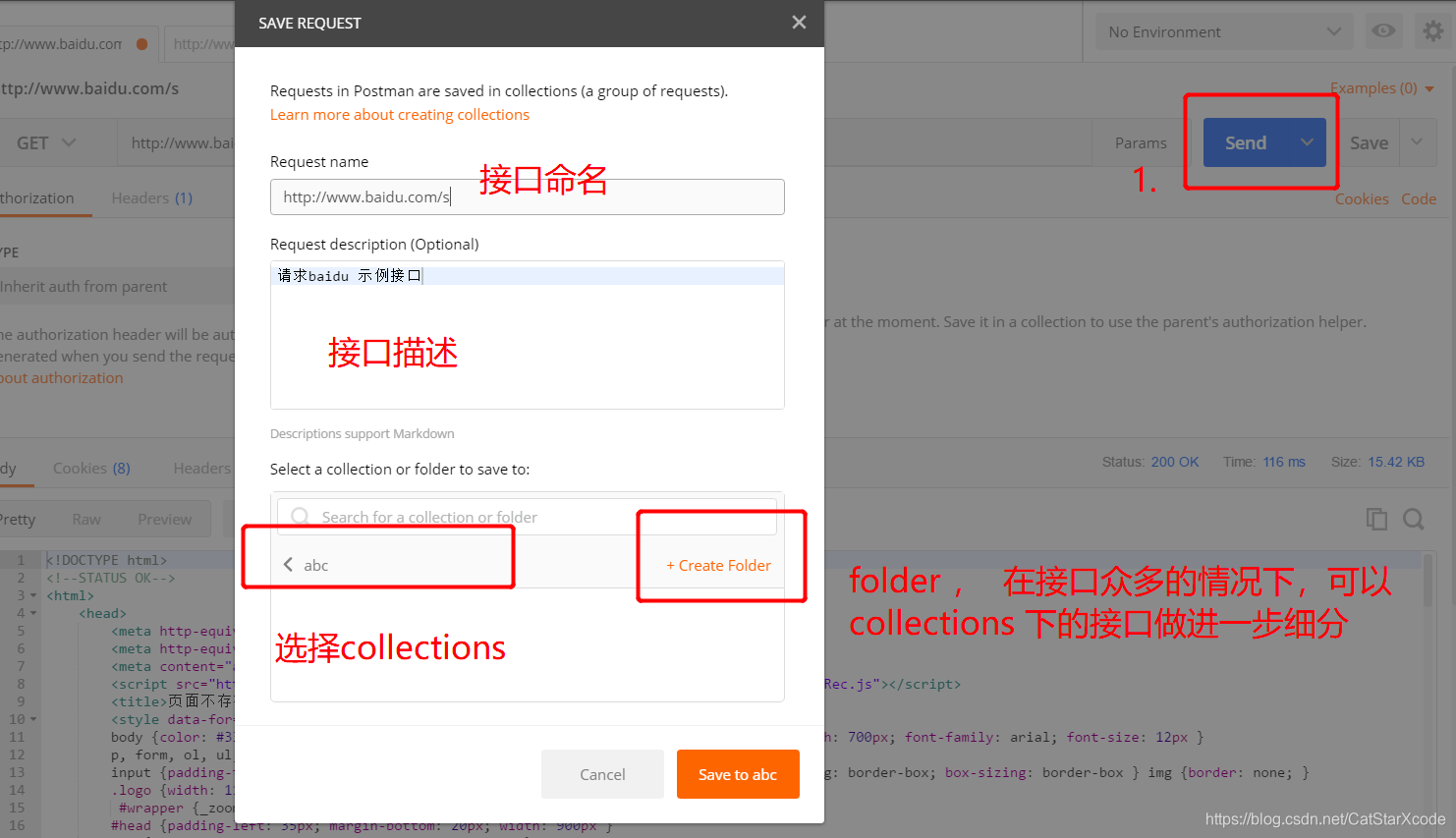Open the environment quick look eye icon
Screen dimensions: 1456x838
pos(1383,31)
